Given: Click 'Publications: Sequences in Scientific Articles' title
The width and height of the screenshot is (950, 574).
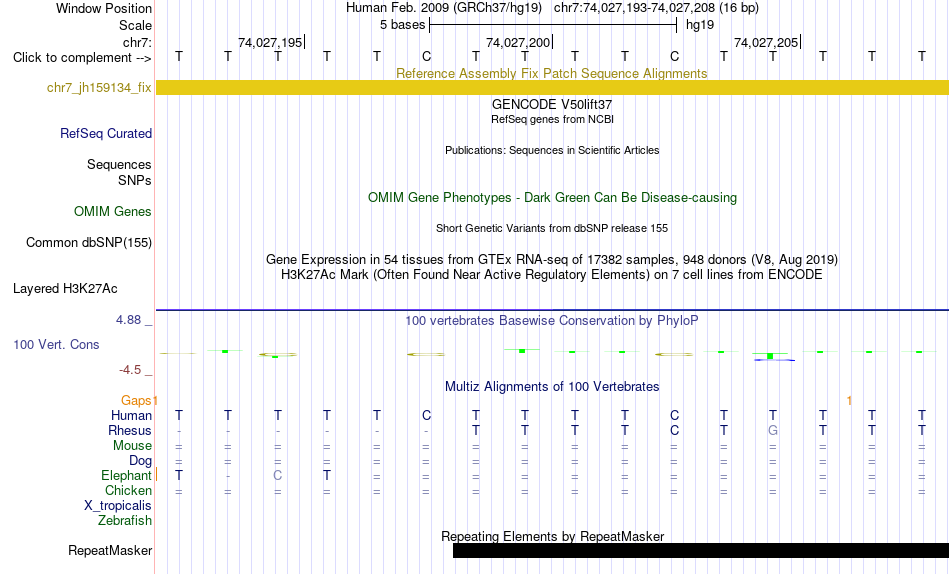Looking at the screenshot, I should tap(552, 150).
